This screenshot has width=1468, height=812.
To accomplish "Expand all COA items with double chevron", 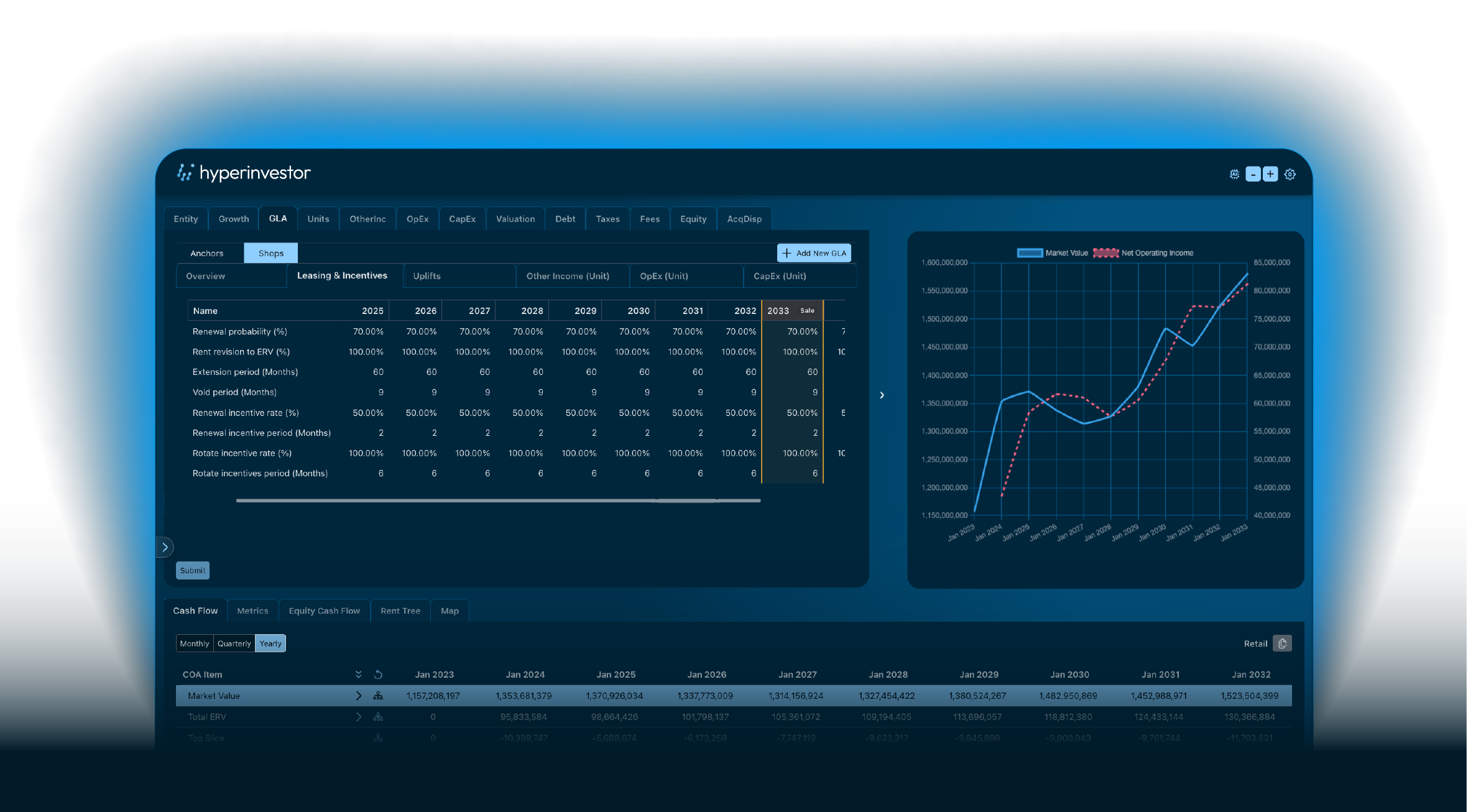I will click(359, 675).
